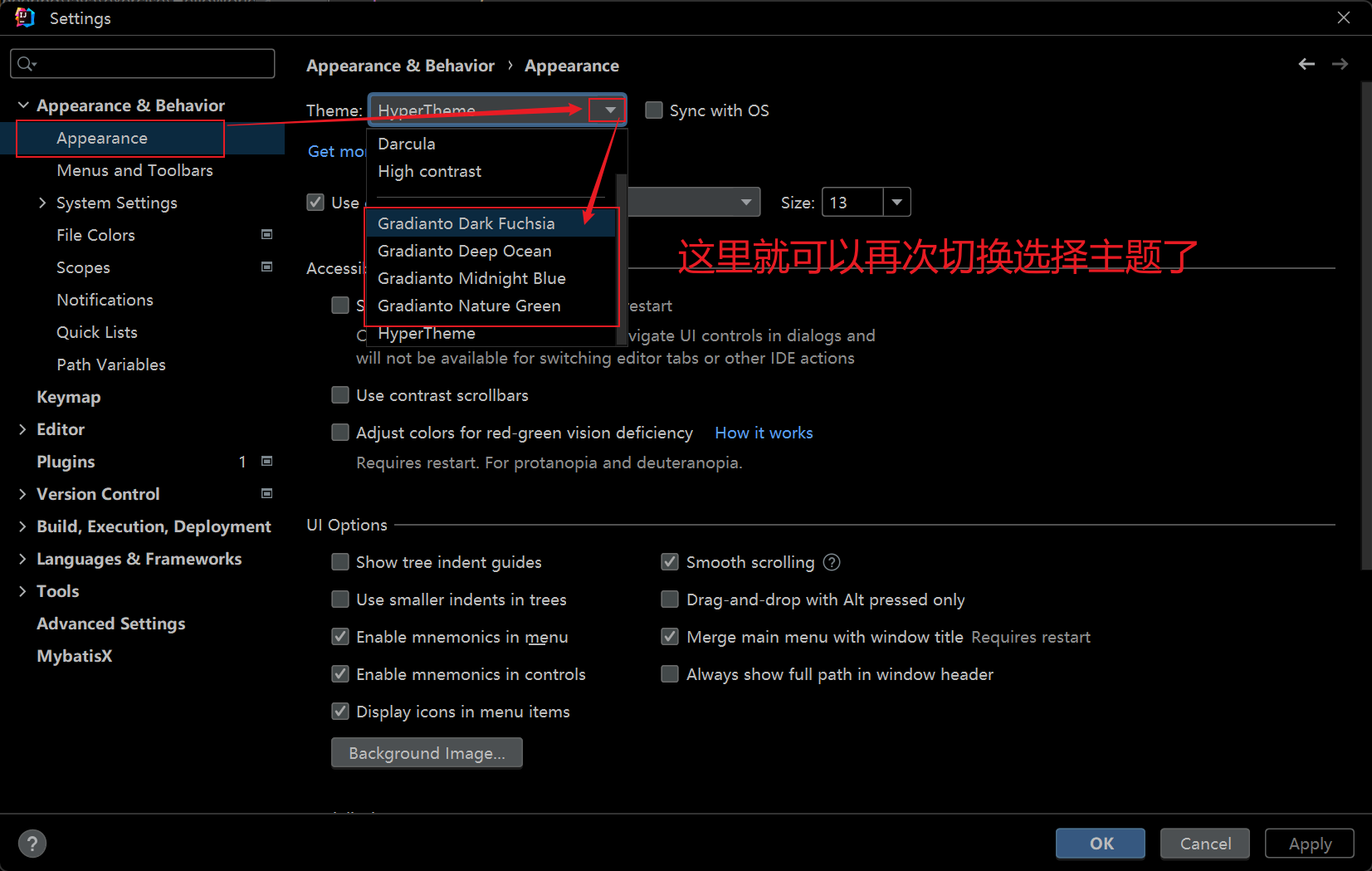The image size is (1372, 871).
Task: Click project-level icon beside Scopes
Action: point(266,267)
